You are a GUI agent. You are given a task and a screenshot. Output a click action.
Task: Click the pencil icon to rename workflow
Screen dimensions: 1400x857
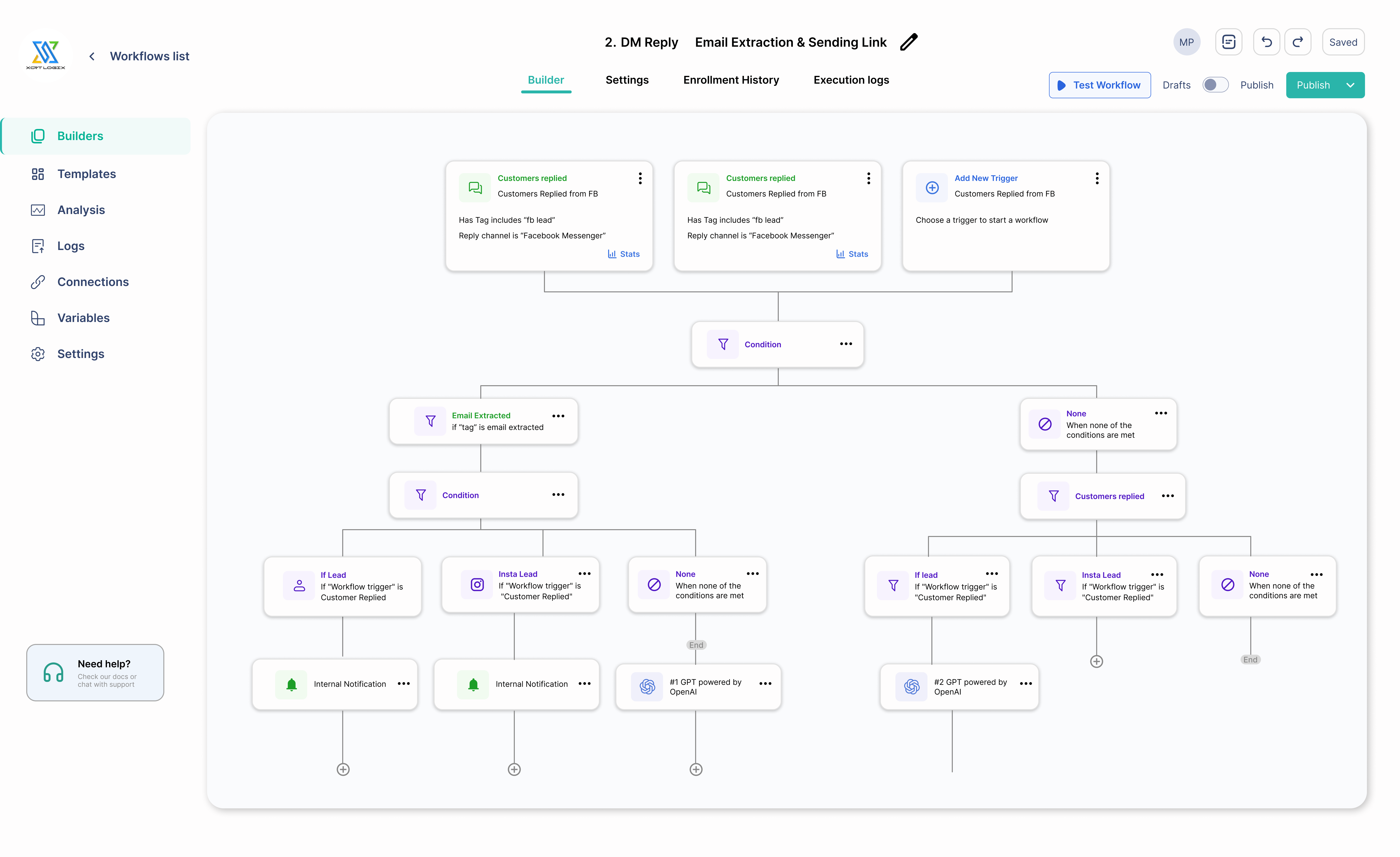click(909, 42)
